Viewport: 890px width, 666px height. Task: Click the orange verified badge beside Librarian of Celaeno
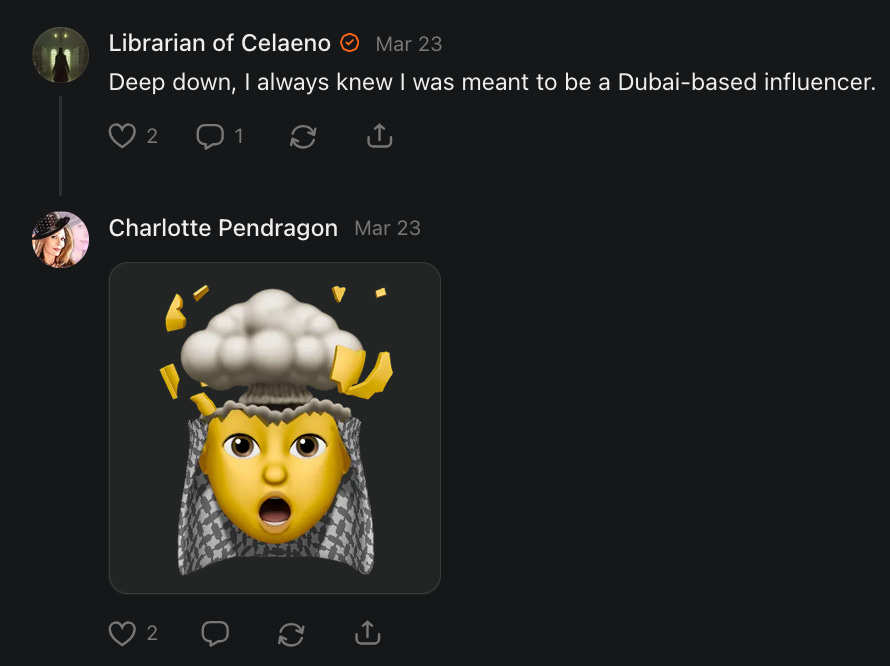coord(350,43)
